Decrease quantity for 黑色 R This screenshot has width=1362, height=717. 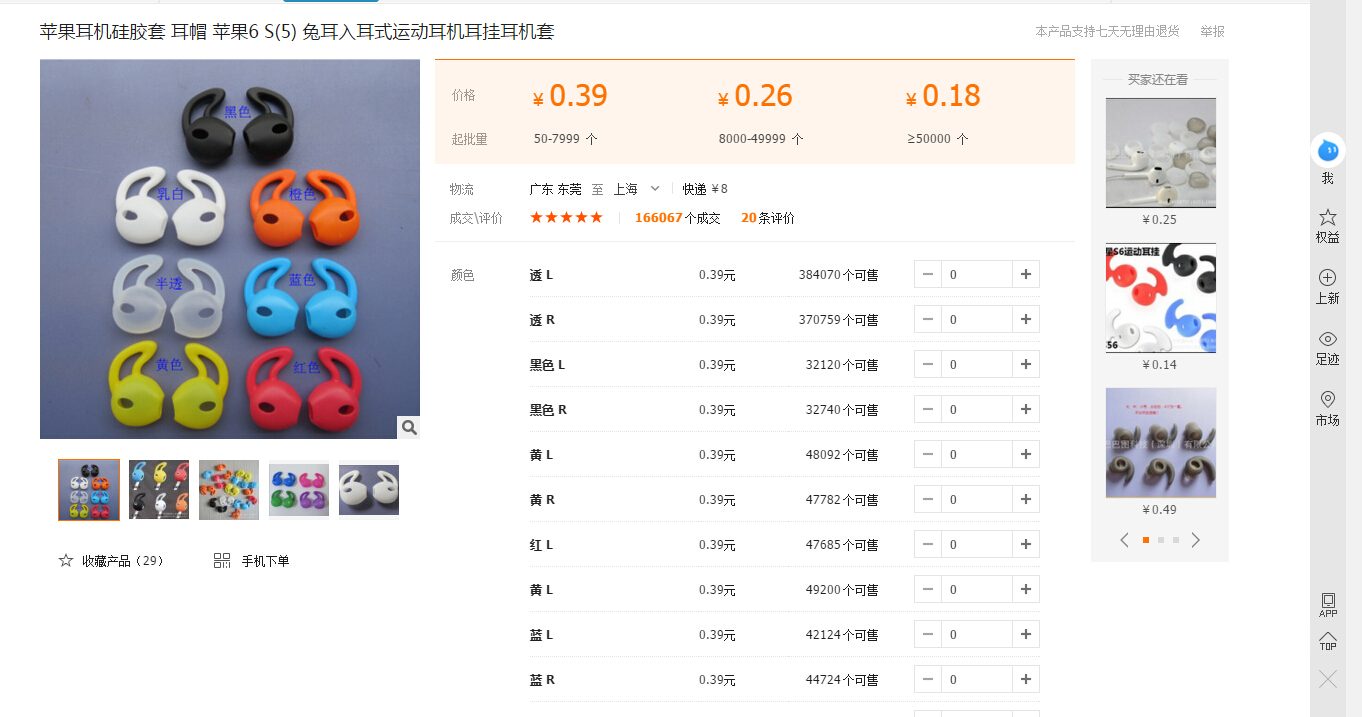pyautogui.click(x=928, y=409)
